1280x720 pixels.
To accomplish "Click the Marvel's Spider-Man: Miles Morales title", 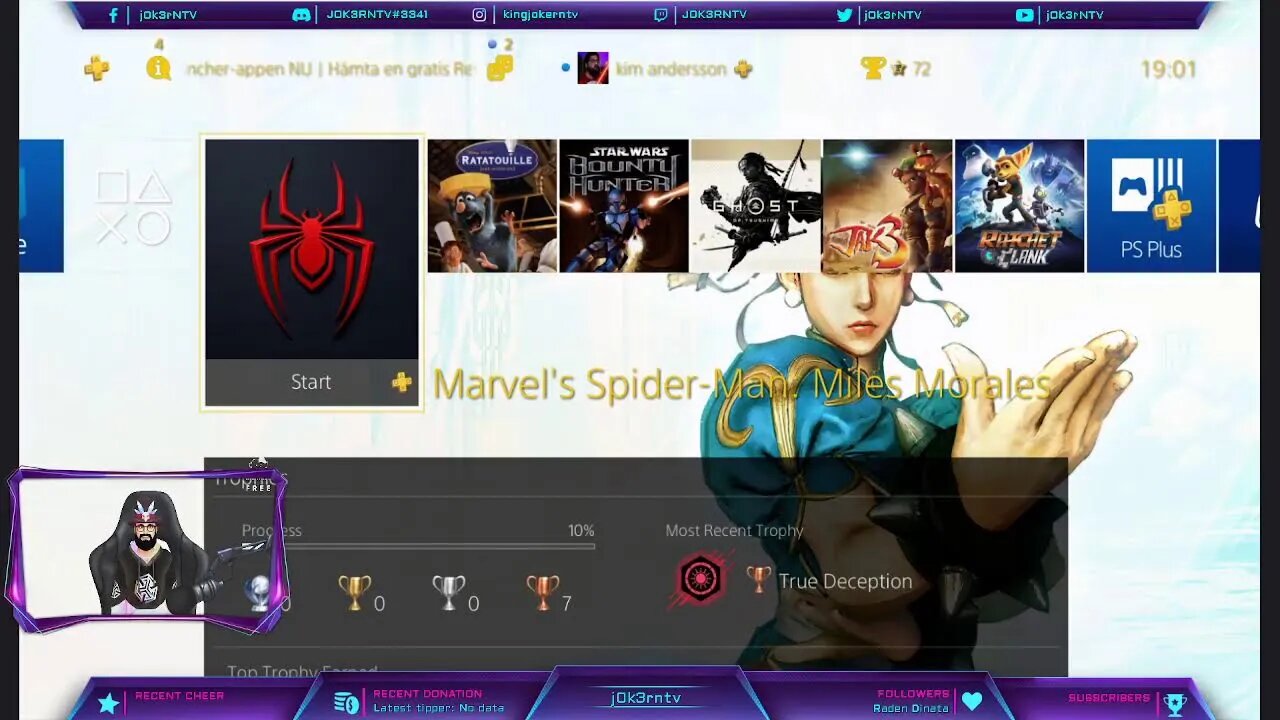I will click(x=741, y=385).
